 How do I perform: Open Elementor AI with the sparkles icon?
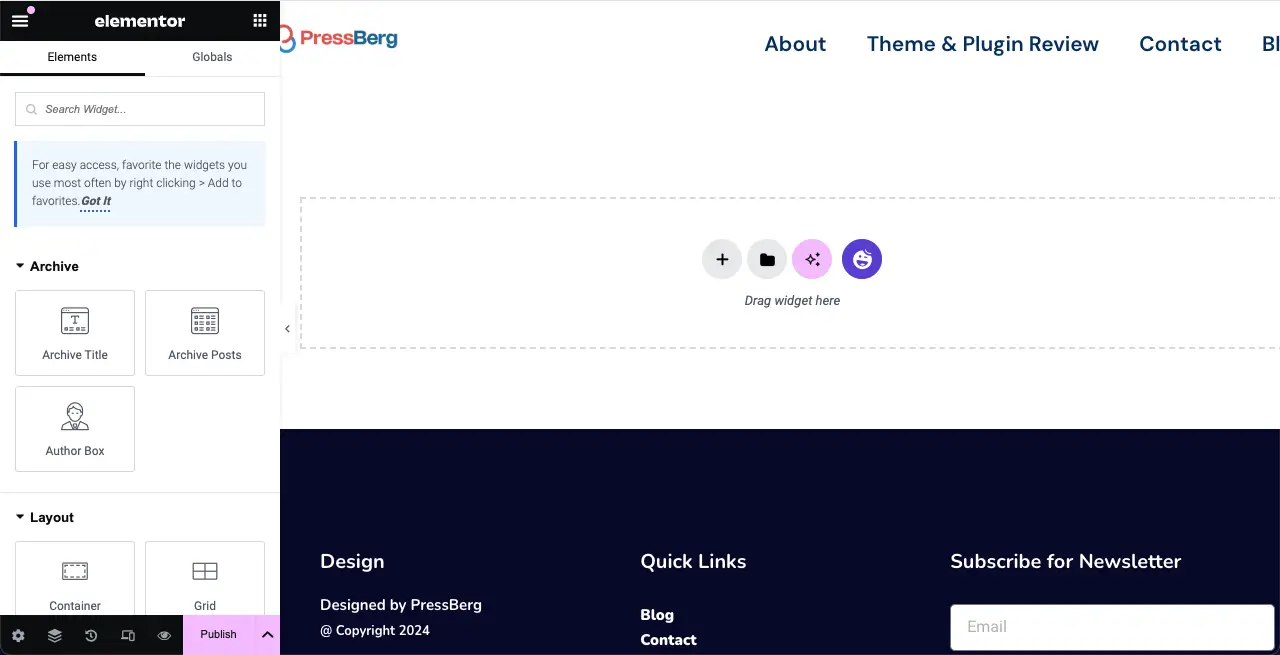pos(812,259)
